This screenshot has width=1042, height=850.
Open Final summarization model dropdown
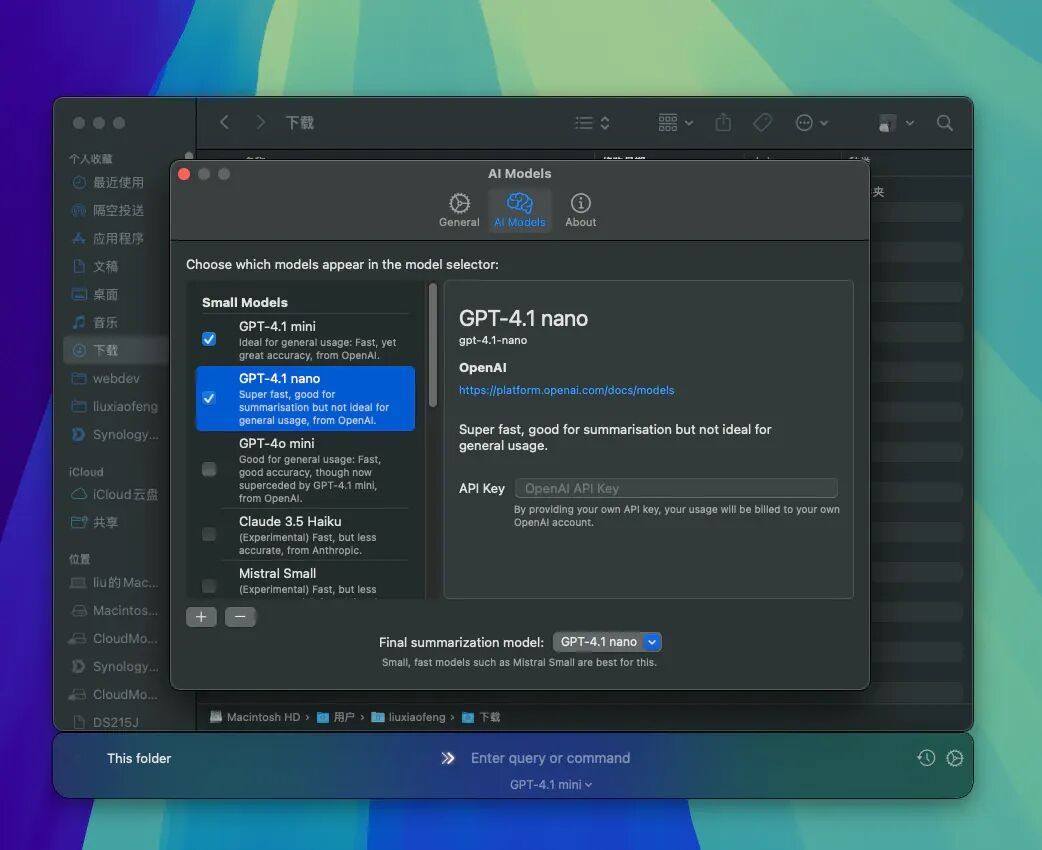click(607, 642)
